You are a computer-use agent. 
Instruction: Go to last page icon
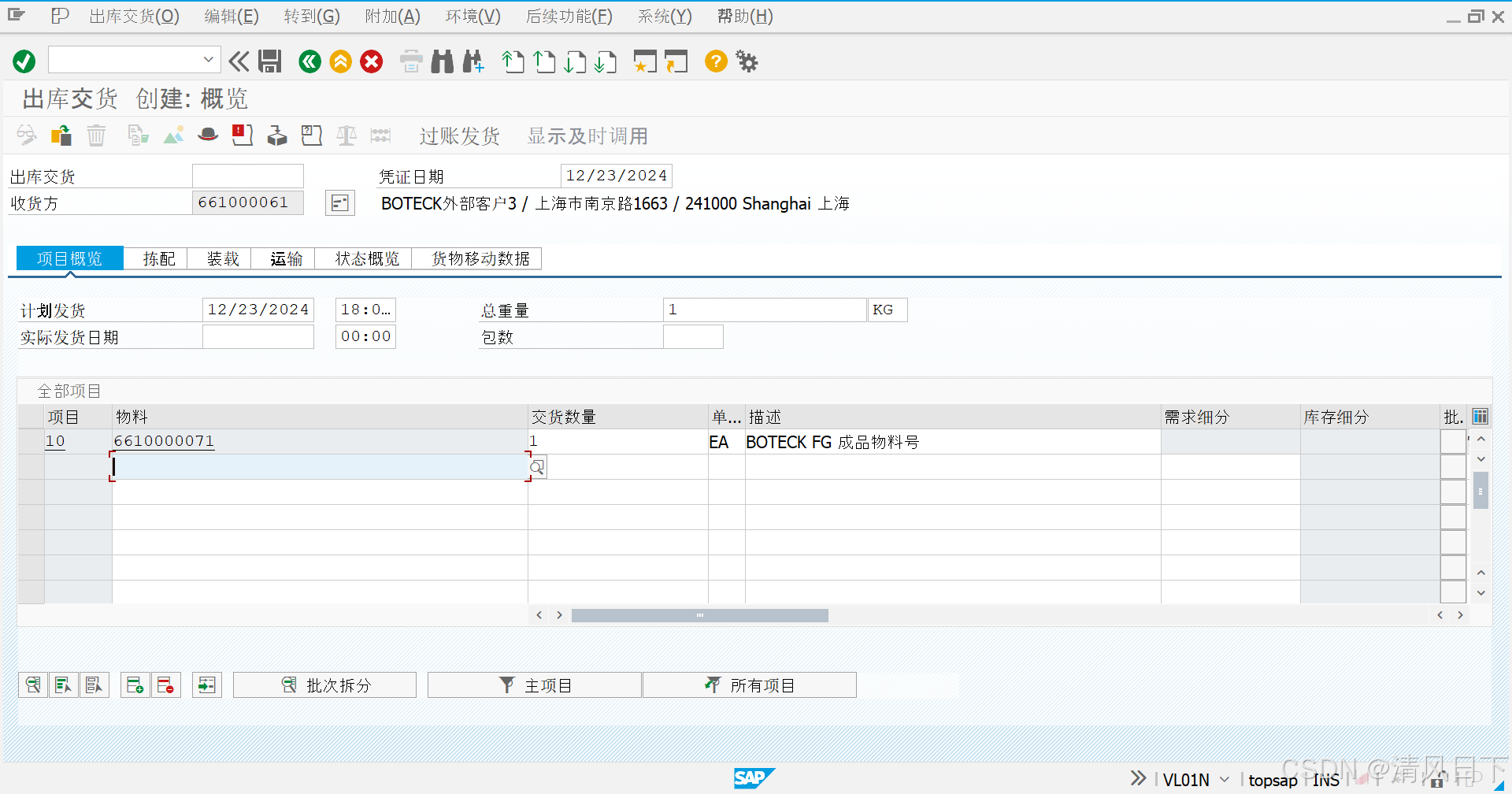pos(606,61)
